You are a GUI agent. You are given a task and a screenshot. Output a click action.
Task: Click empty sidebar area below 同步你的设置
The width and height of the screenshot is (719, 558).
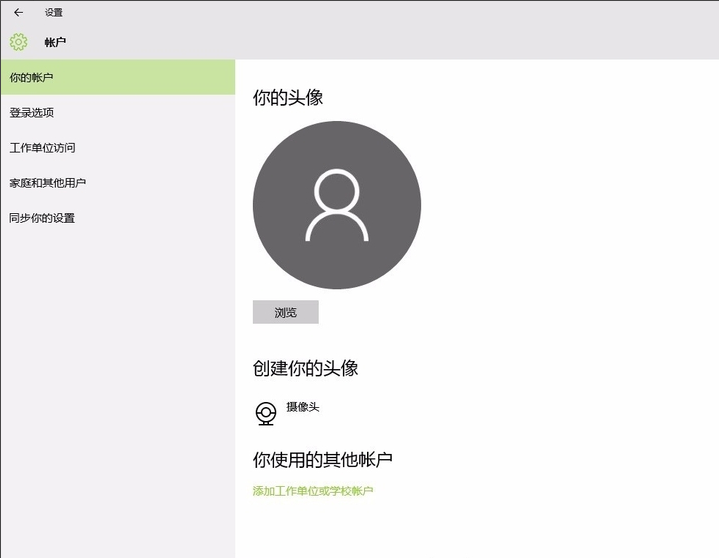117,400
